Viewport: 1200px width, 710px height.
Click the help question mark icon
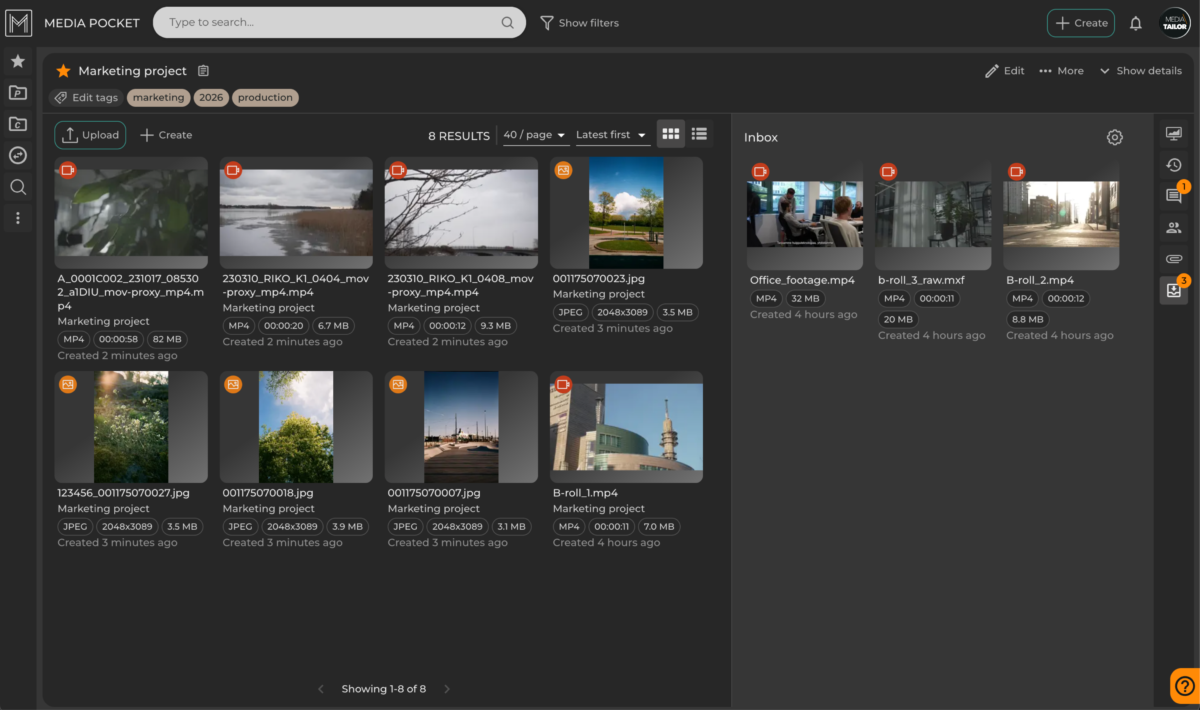click(x=1184, y=685)
